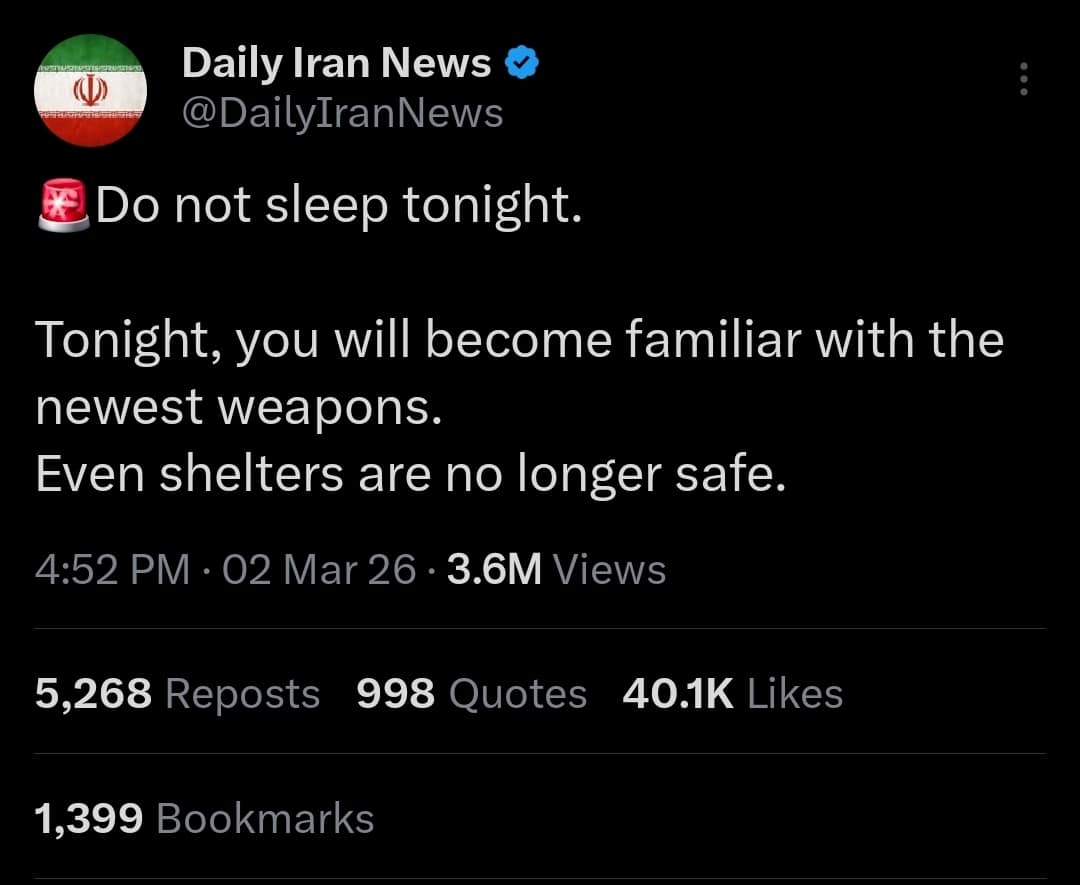
Task: Open the 40.1K Likes list
Action: [x=732, y=693]
